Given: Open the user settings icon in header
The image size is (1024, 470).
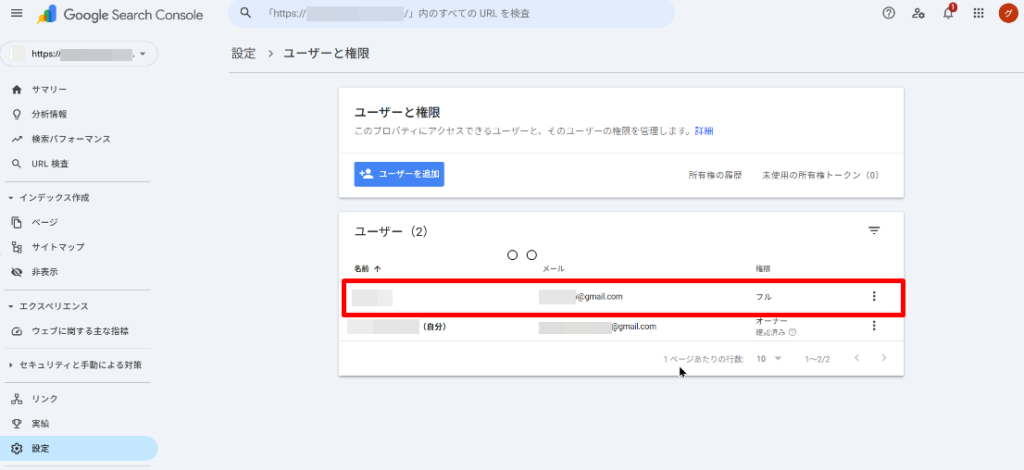Looking at the screenshot, I should pyautogui.click(x=918, y=13).
